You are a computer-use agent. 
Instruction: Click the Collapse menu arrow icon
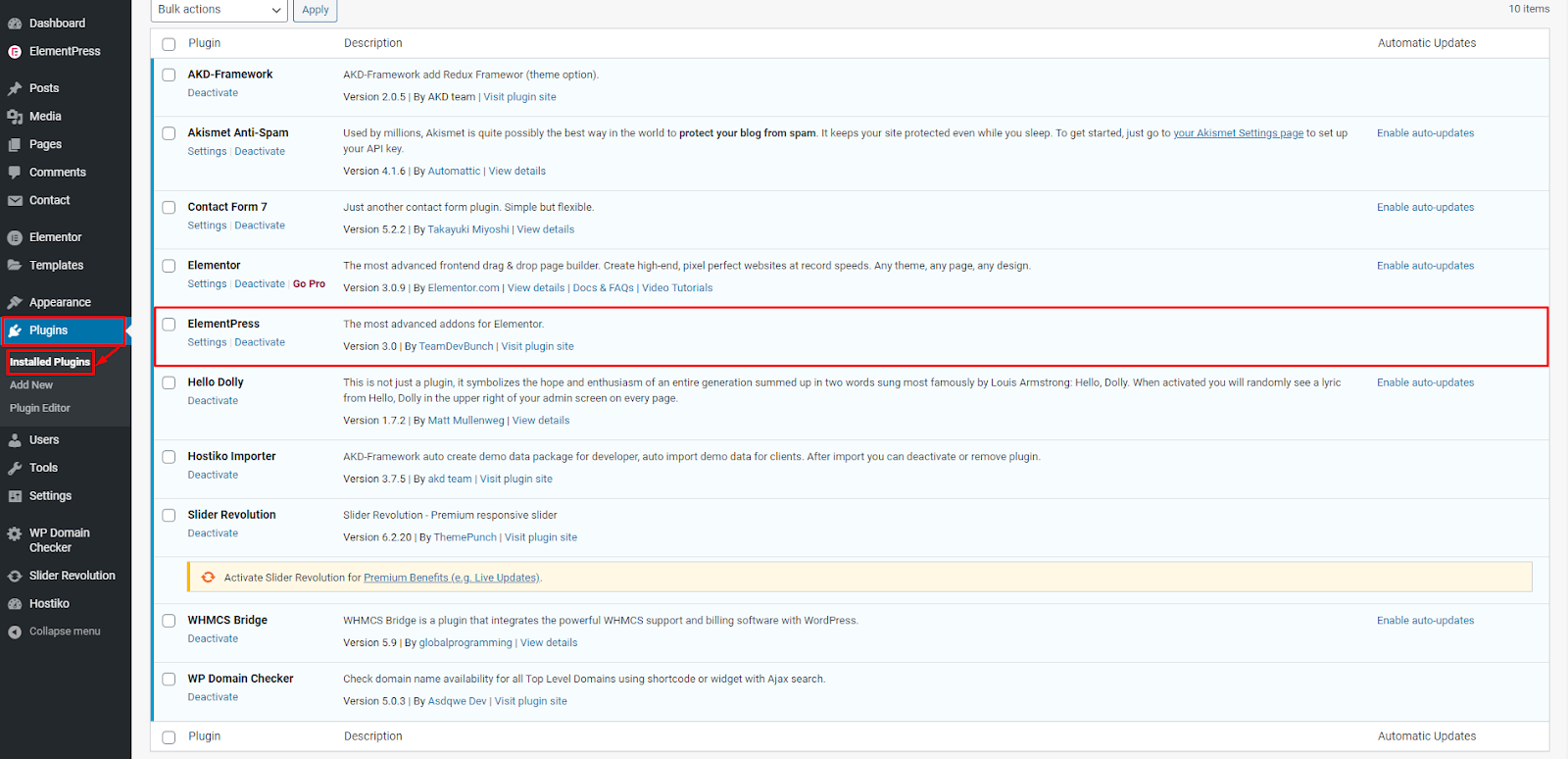15,632
